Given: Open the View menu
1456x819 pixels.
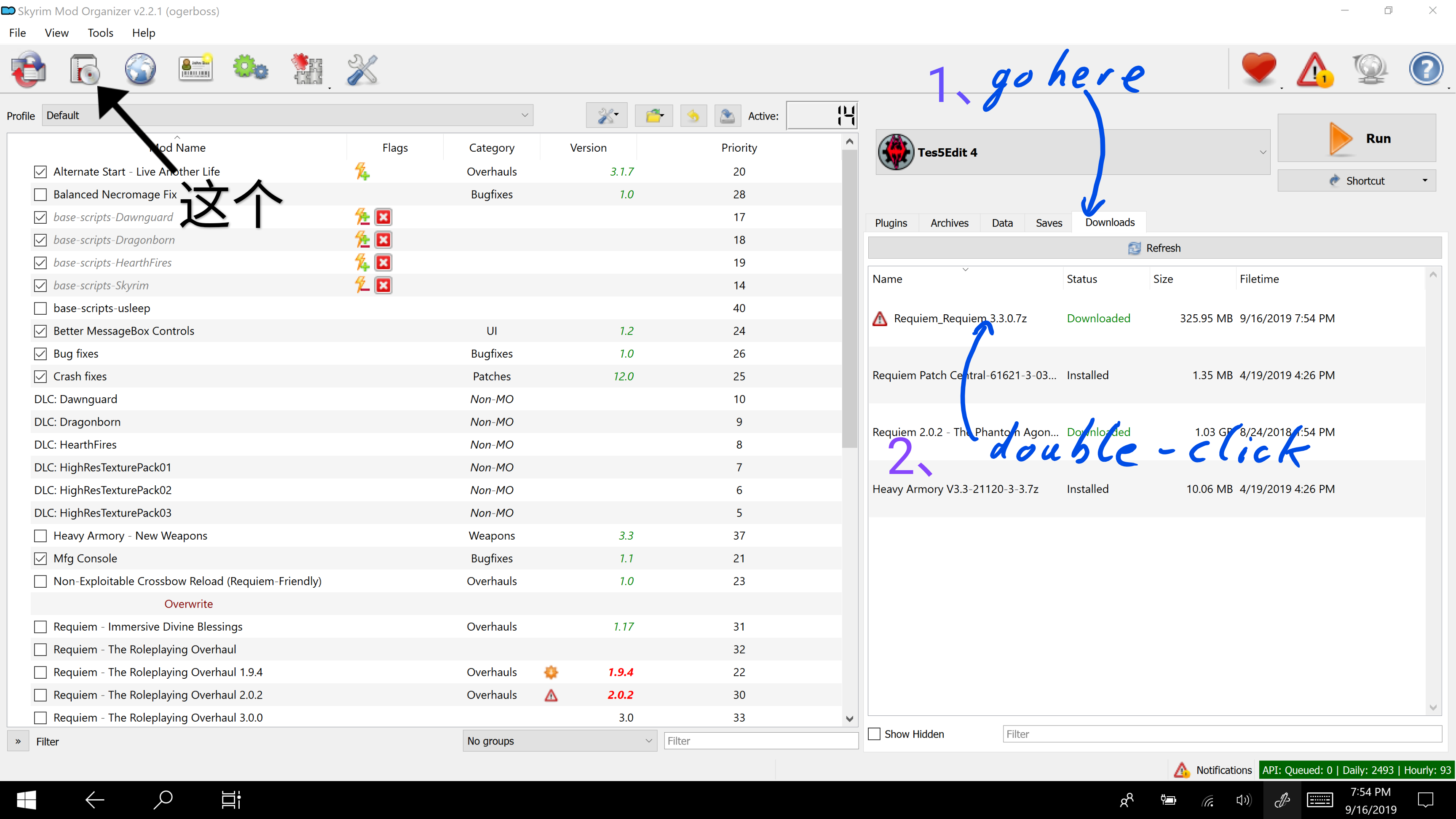Looking at the screenshot, I should point(56,33).
